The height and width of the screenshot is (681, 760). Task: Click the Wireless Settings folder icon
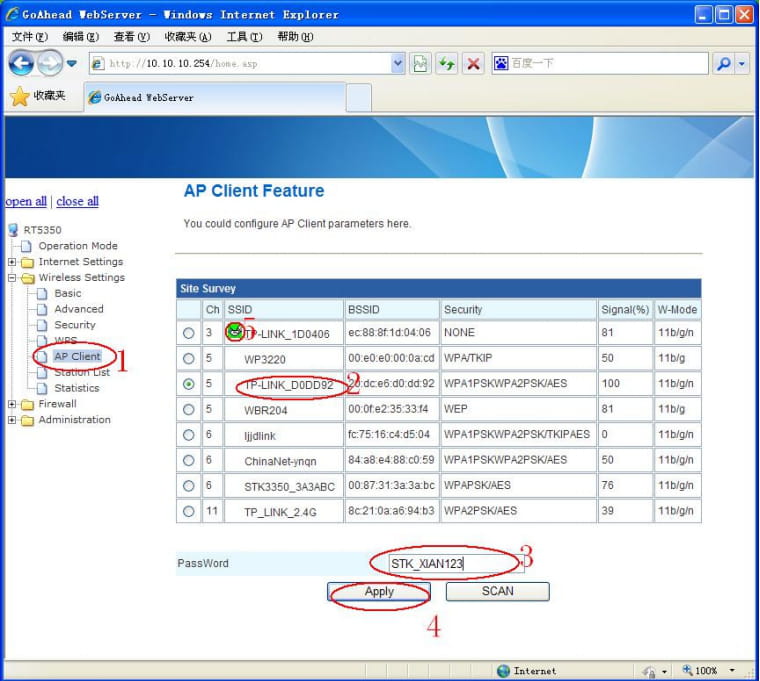tap(28, 278)
